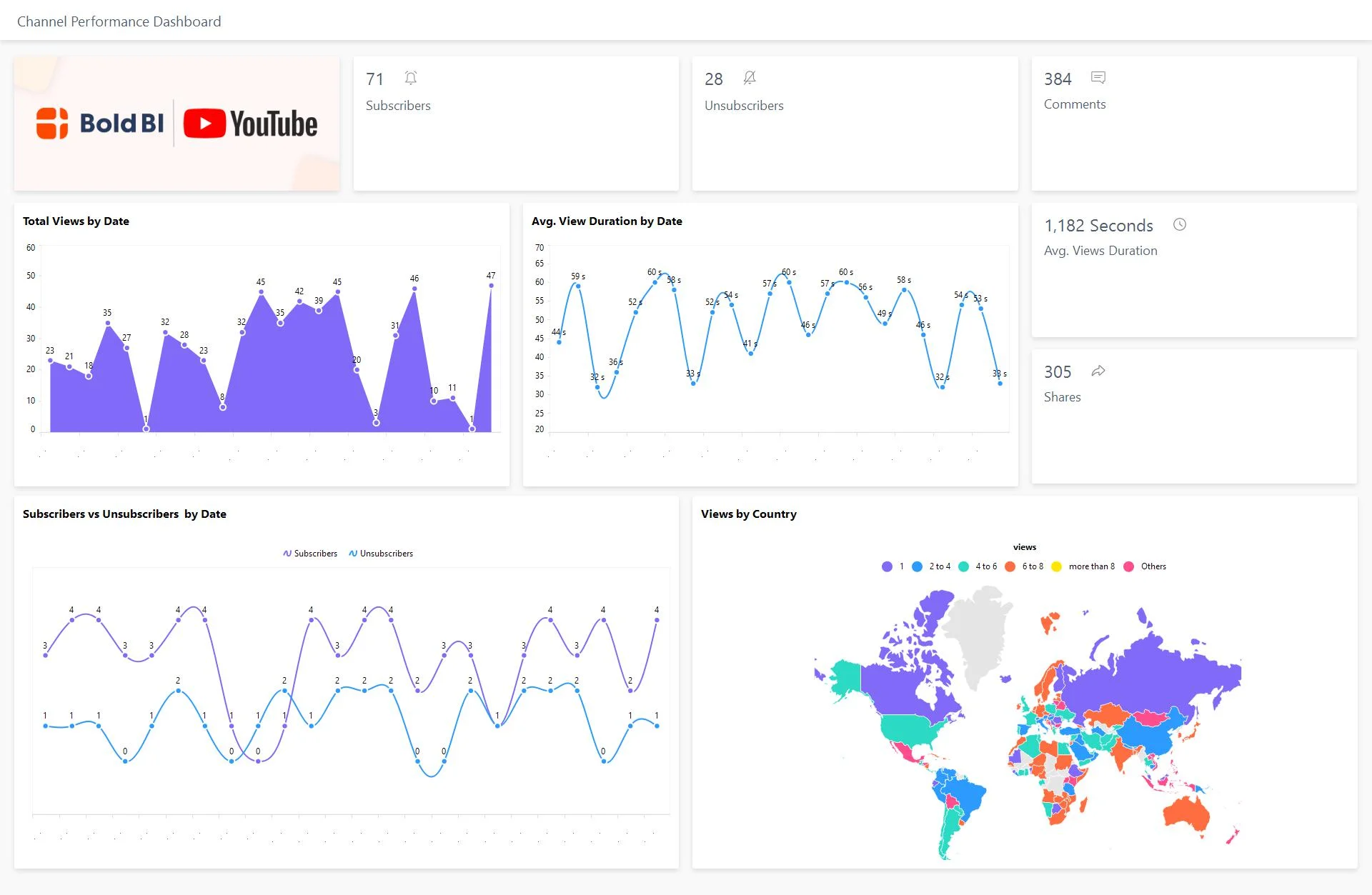The width and height of the screenshot is (1372, 895).
Task: Open the Channel Performance Dashboard title menu
Action: (119, 21)
